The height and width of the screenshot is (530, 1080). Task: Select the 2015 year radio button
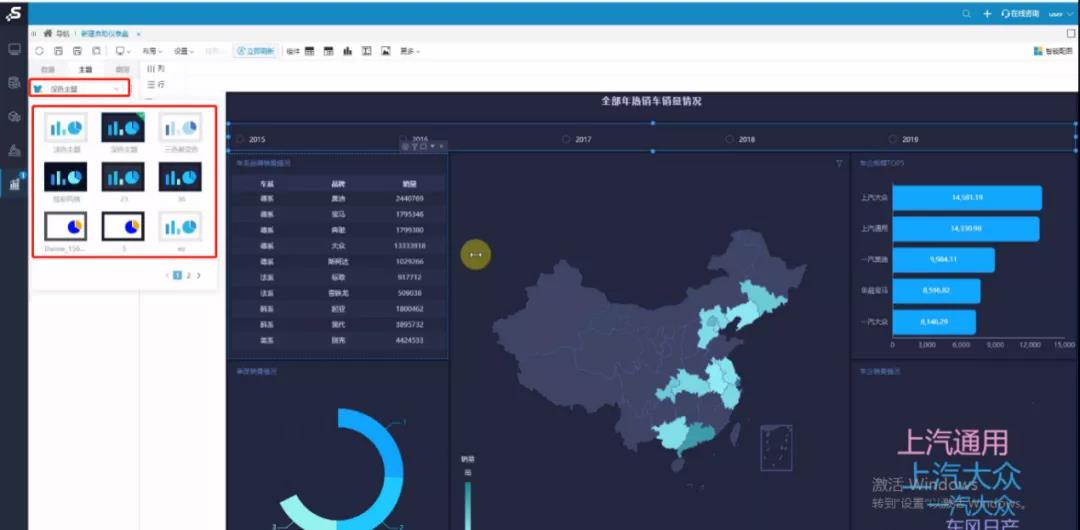click(240, 139)
